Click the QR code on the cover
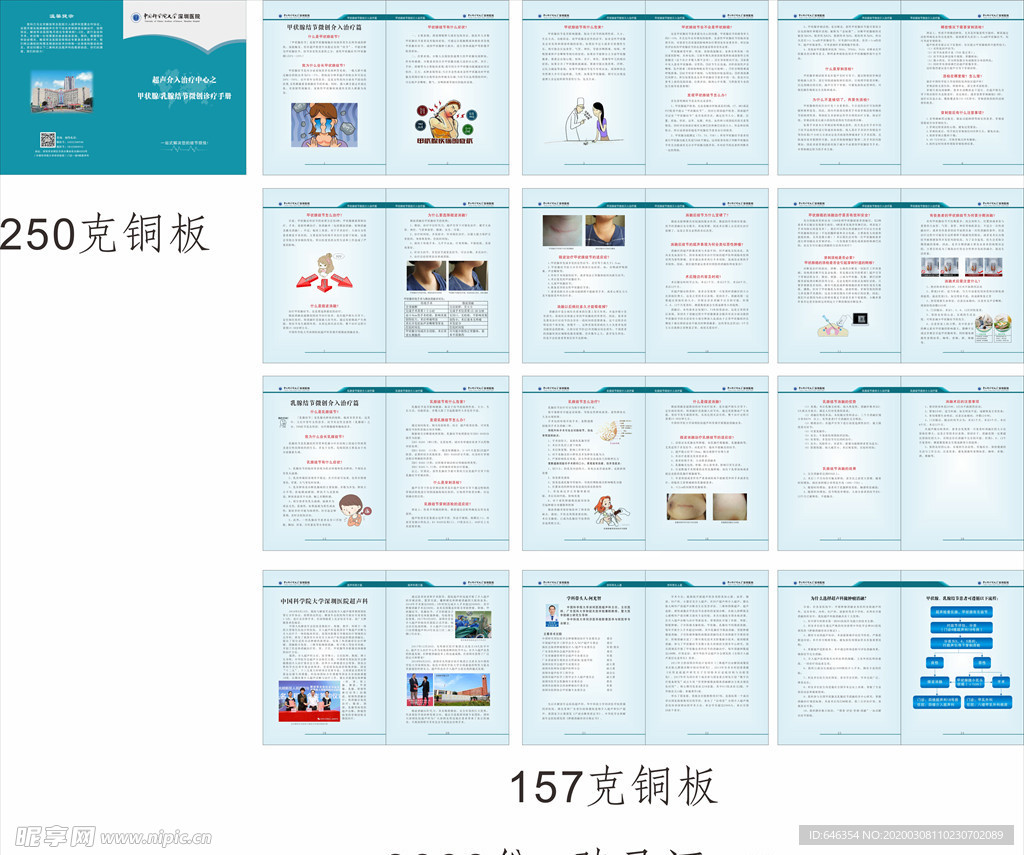The width and height of the screenshot is (1024, 855). 48,140
